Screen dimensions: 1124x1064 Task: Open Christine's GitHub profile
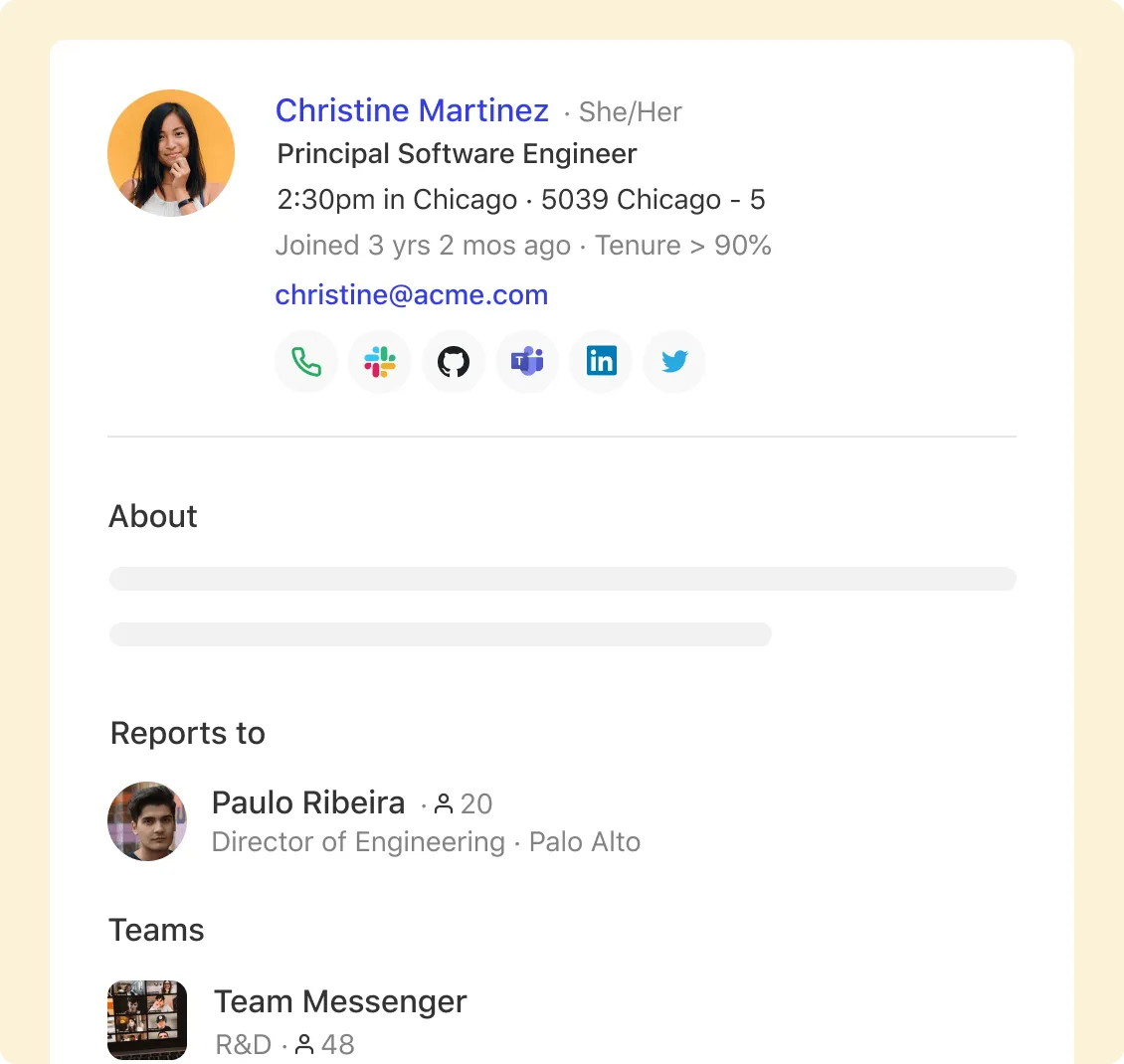click(454, 362)
